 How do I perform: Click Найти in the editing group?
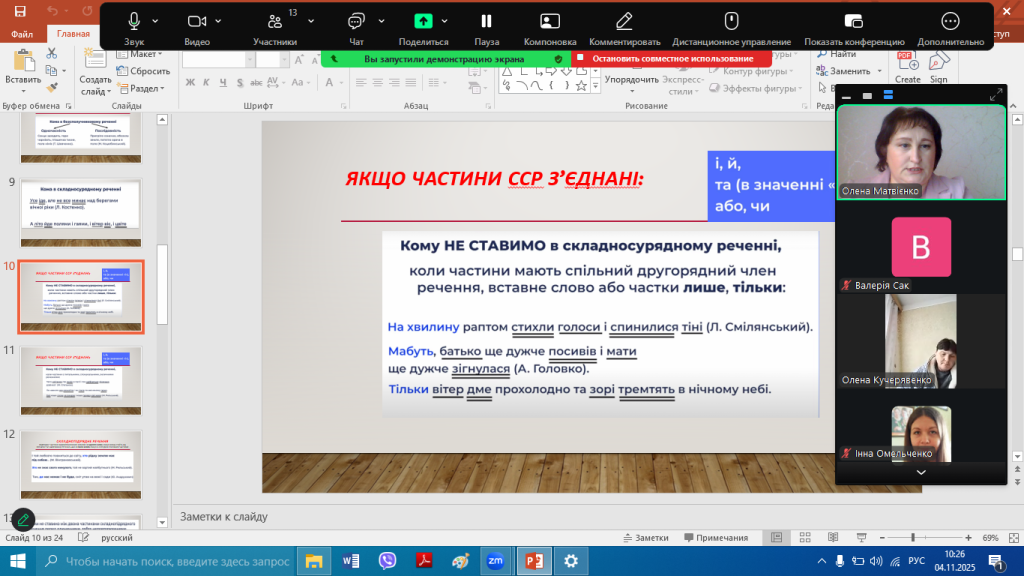coord(837,54)
